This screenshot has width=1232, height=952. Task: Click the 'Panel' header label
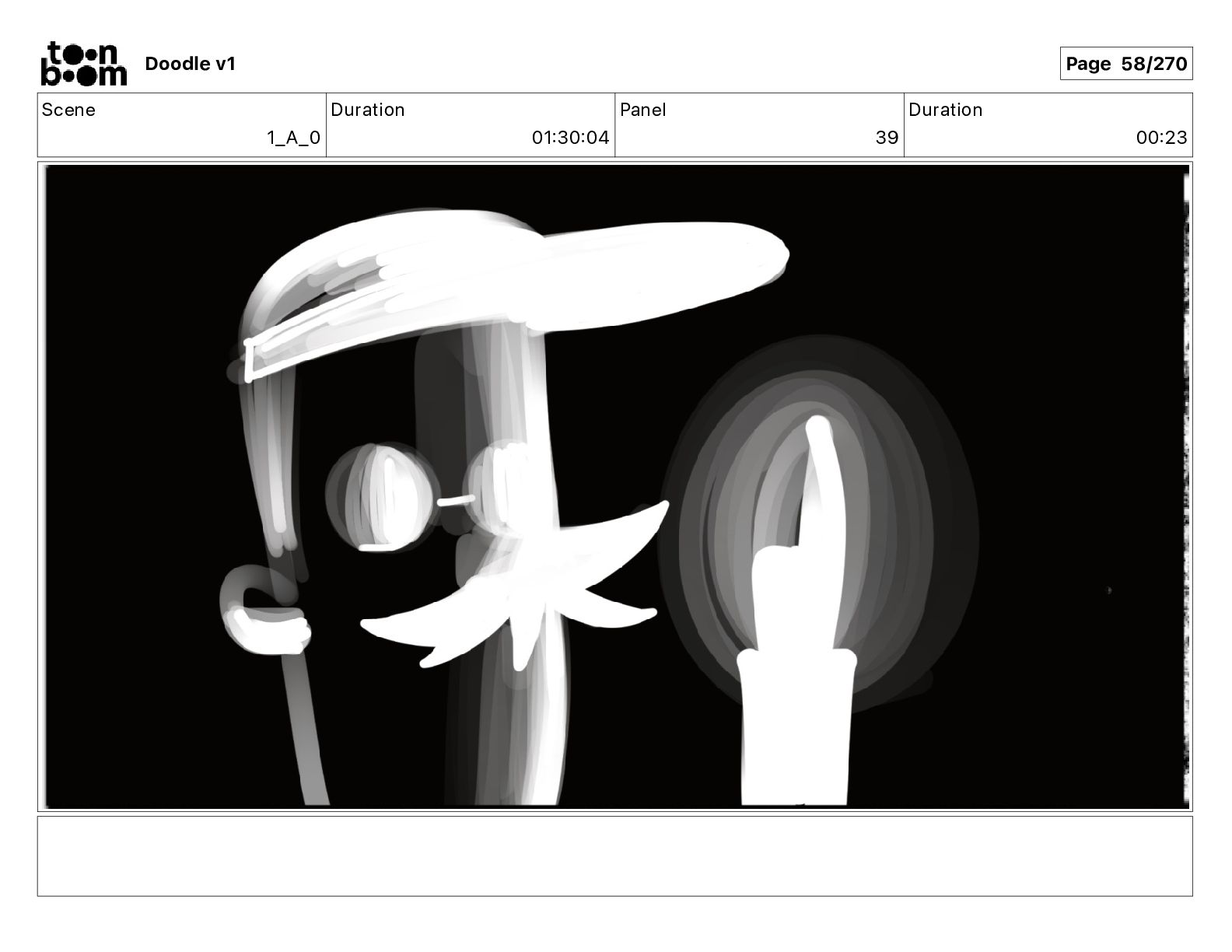tap(642, 110)
